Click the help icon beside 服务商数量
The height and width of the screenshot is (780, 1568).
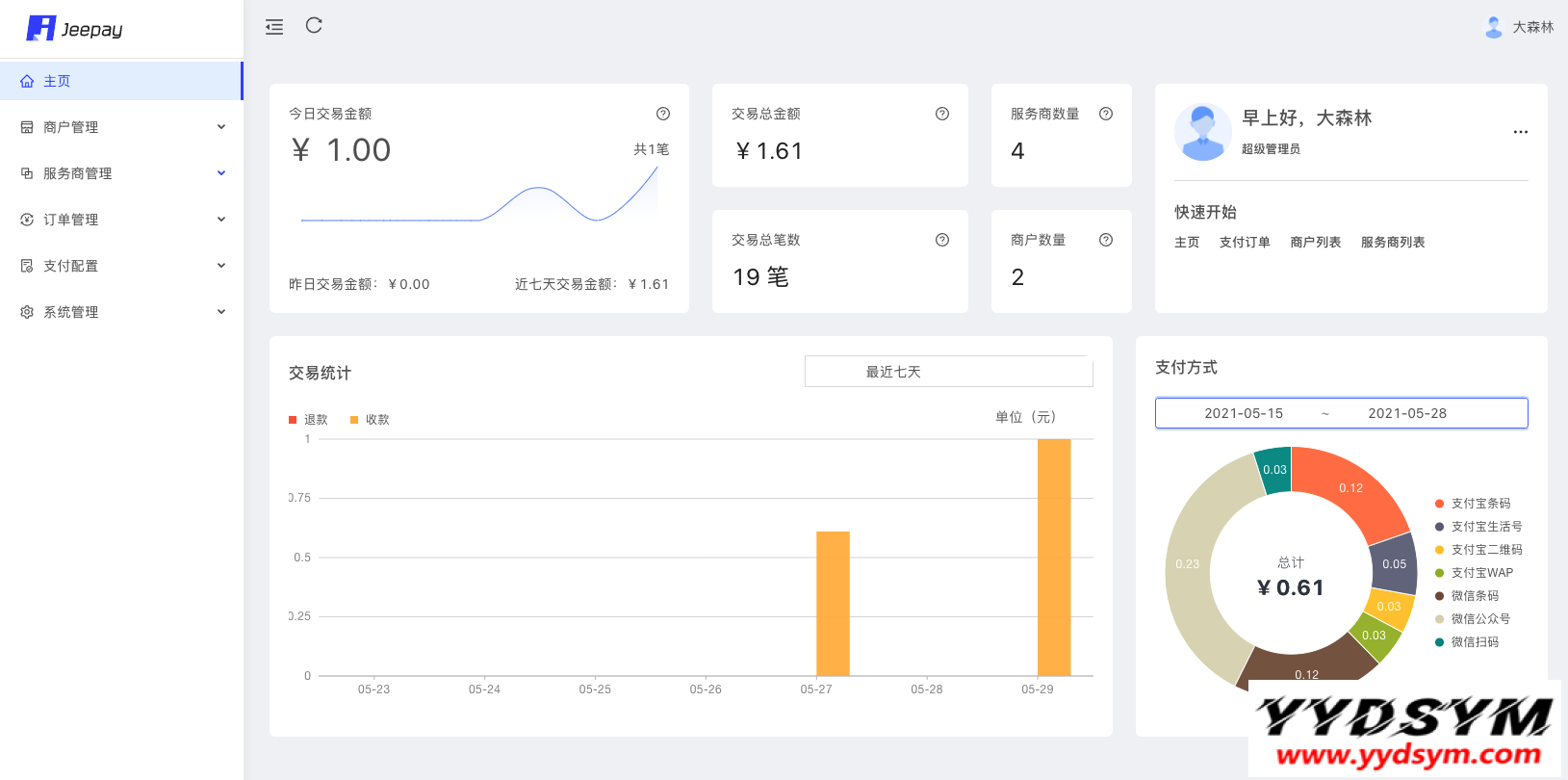pos(1106,114)
